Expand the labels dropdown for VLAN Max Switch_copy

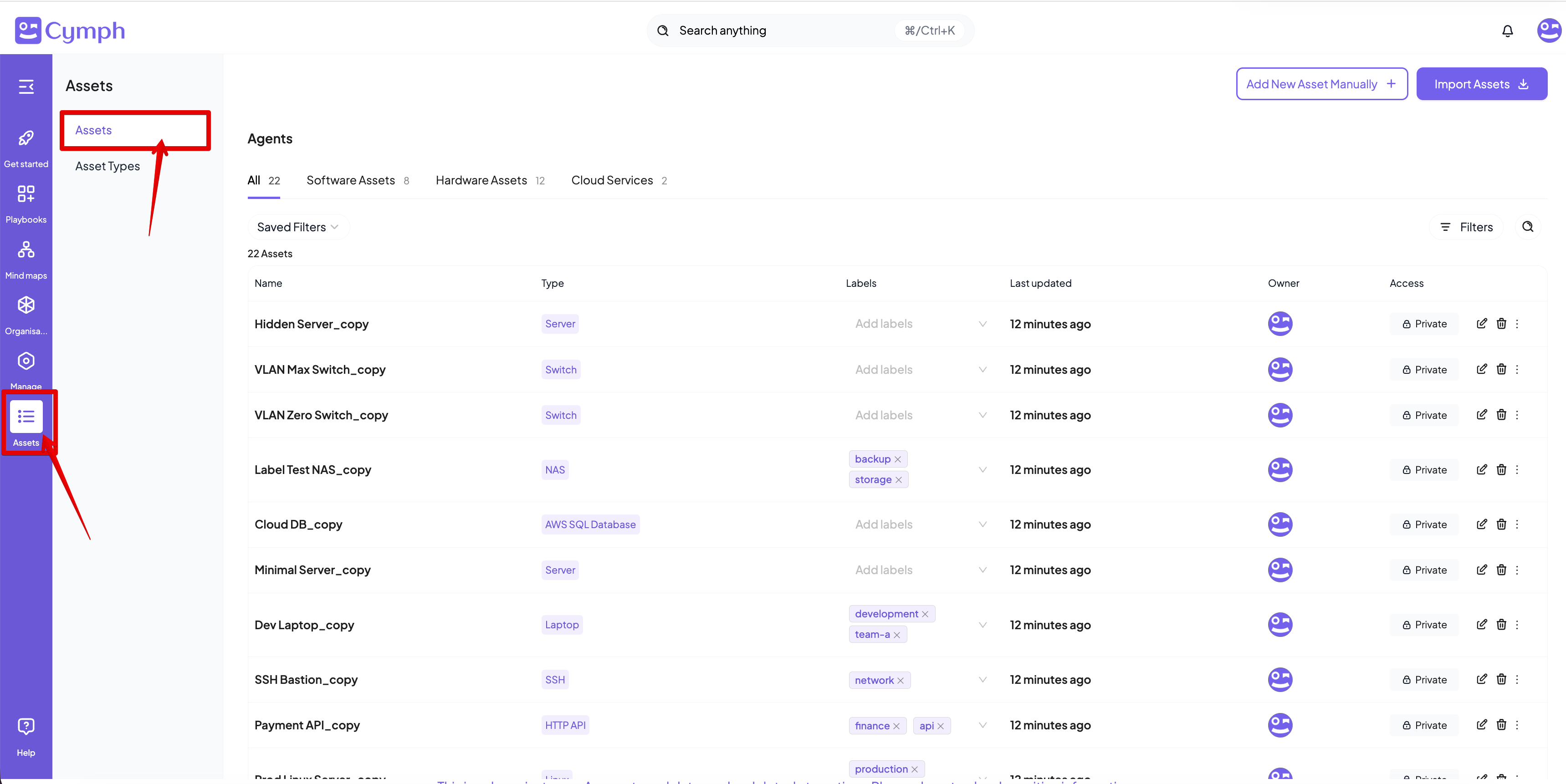point(983,369)
